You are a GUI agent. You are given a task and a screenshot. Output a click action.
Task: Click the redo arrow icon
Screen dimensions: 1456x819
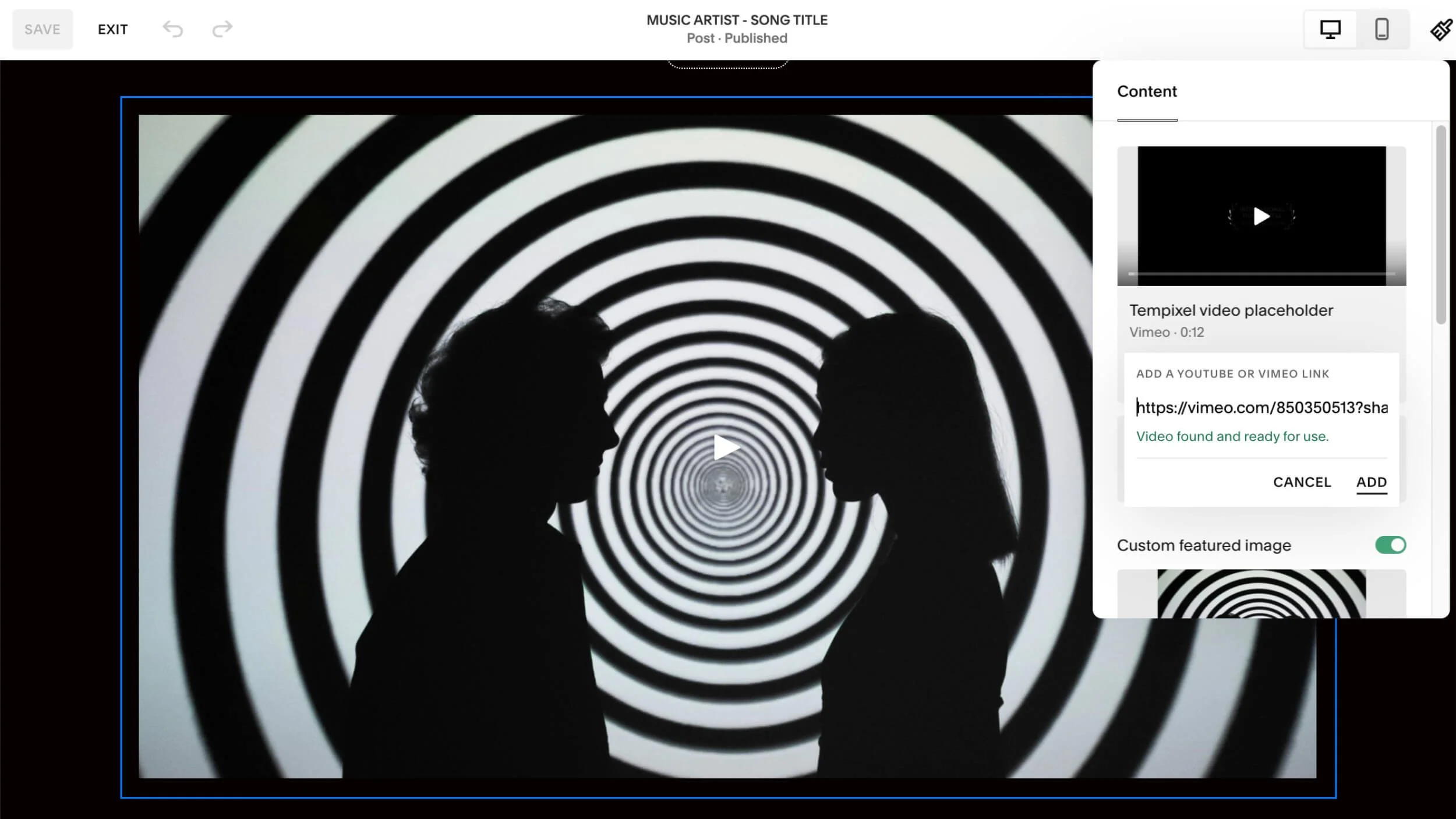(222, 29)
